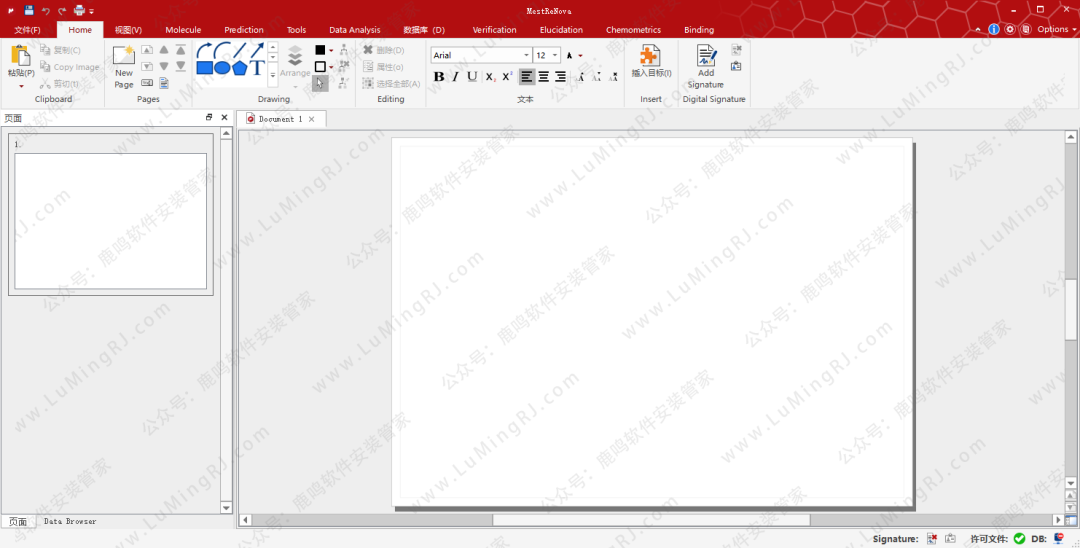
Task: Select the rectangle shape drawing tool
Action: (204, 68)
